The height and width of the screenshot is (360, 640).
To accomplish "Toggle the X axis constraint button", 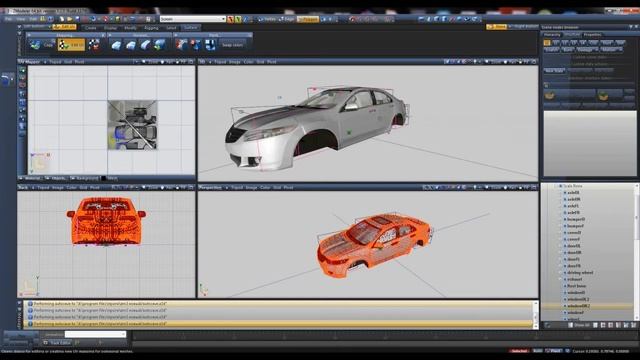I will tap(231, 19).
